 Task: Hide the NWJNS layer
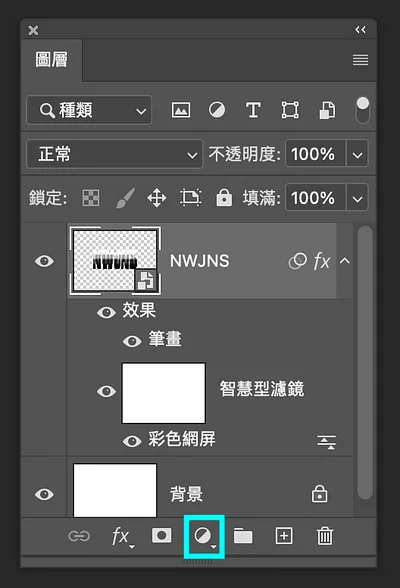click(44, 261)
